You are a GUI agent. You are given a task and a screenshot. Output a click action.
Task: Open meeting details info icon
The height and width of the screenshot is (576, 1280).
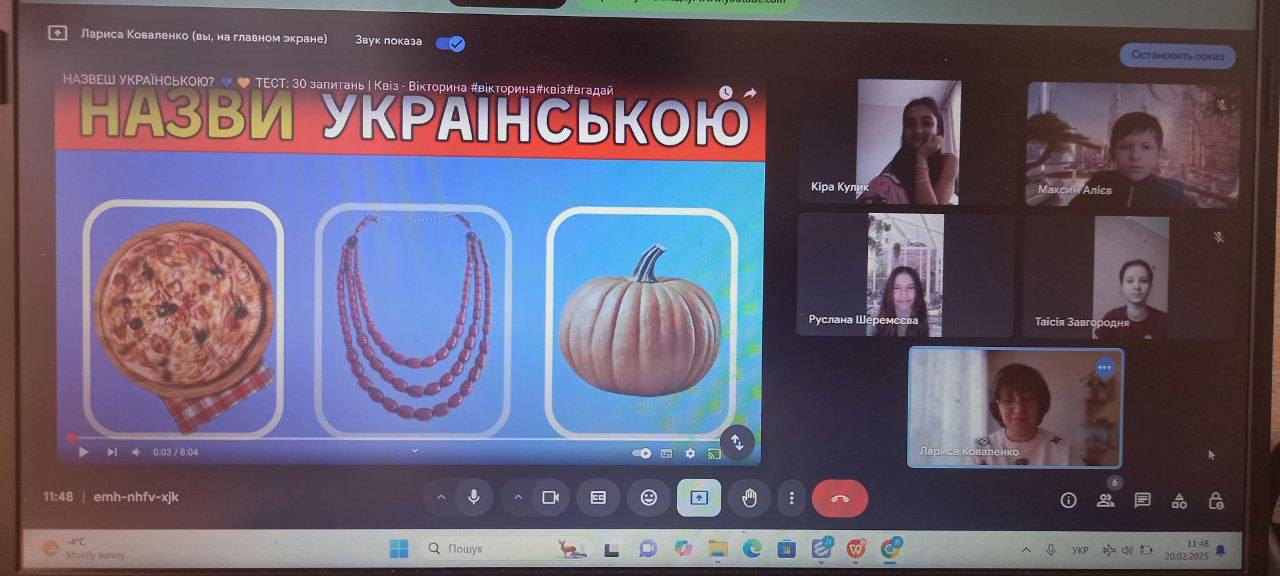pos(1068,500)
